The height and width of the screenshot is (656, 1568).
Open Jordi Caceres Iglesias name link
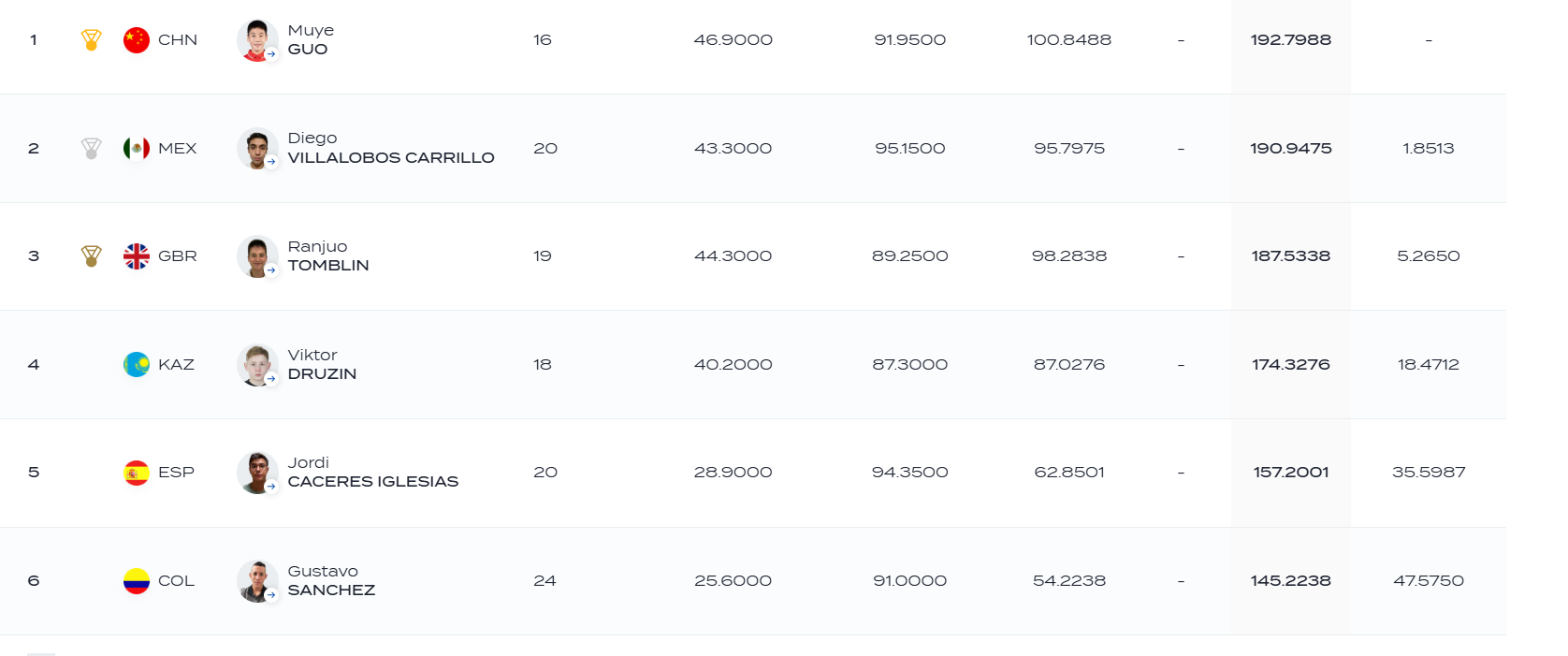click(372, 472)
